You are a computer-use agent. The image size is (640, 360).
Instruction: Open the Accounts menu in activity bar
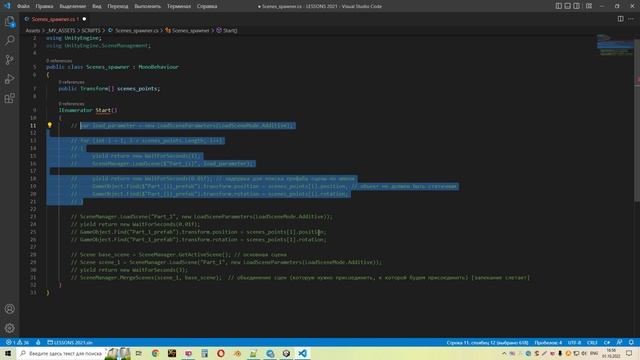[x=9, y=309]
